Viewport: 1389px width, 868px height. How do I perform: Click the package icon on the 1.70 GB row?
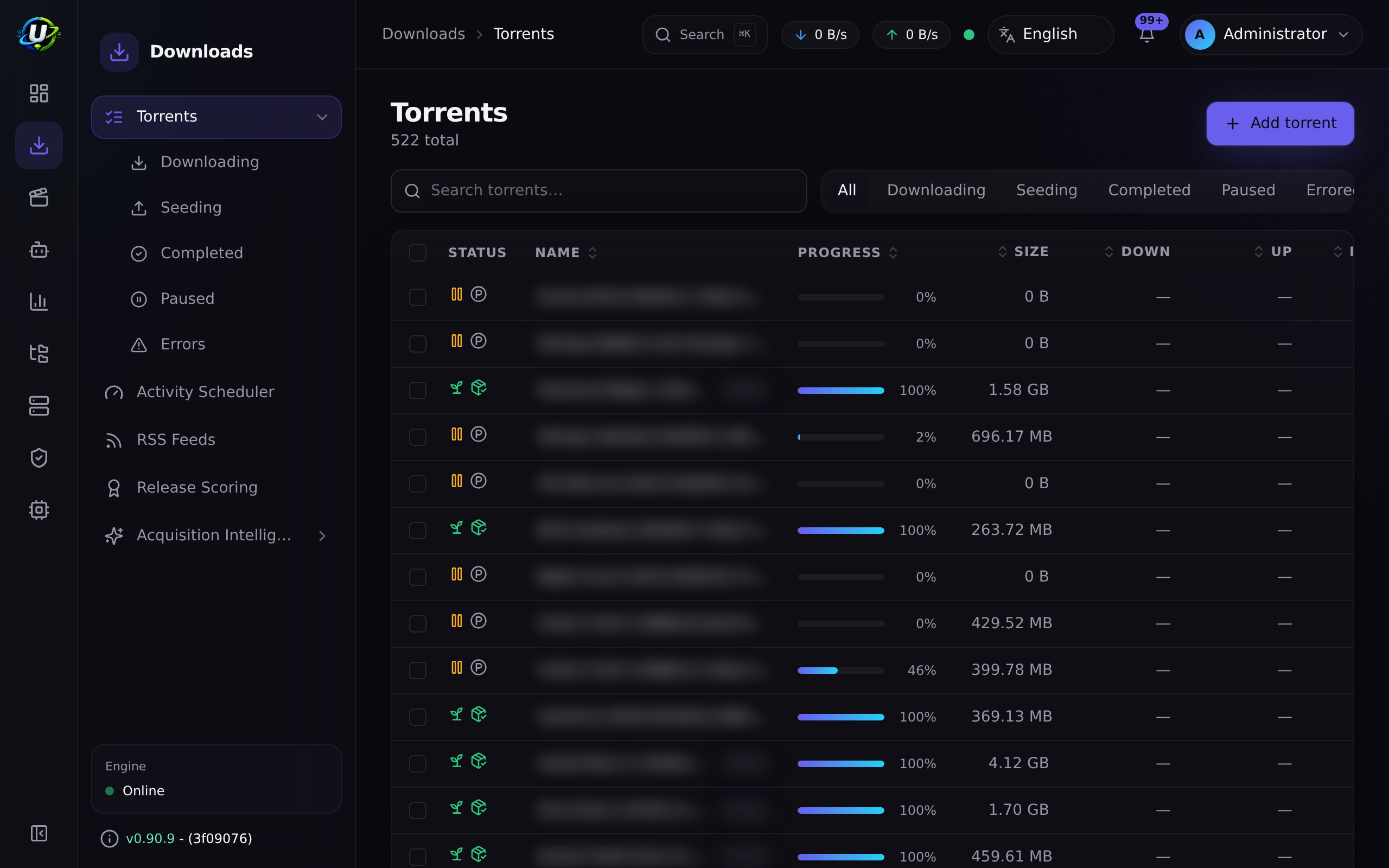pyautogui.click(x=479, y=807)
